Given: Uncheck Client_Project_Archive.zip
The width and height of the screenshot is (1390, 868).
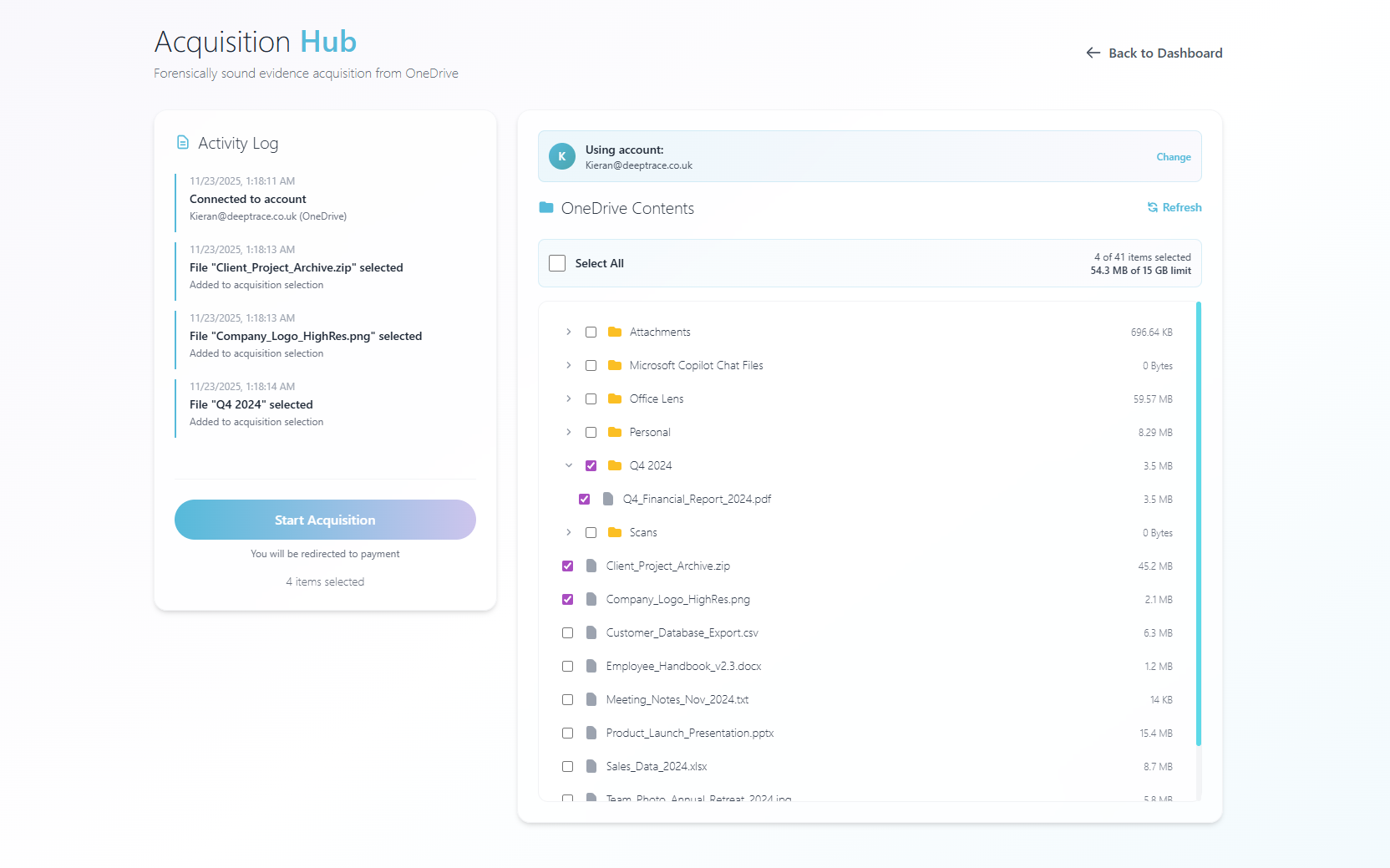Looking at the screenshot, I should [x=568, y=566].
